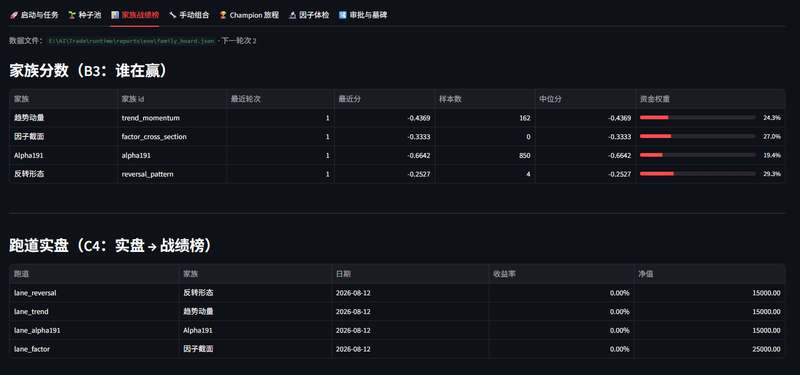Click the 最近分 column header
This screenshot has width=800, height=375.
(x=384, y=99)
